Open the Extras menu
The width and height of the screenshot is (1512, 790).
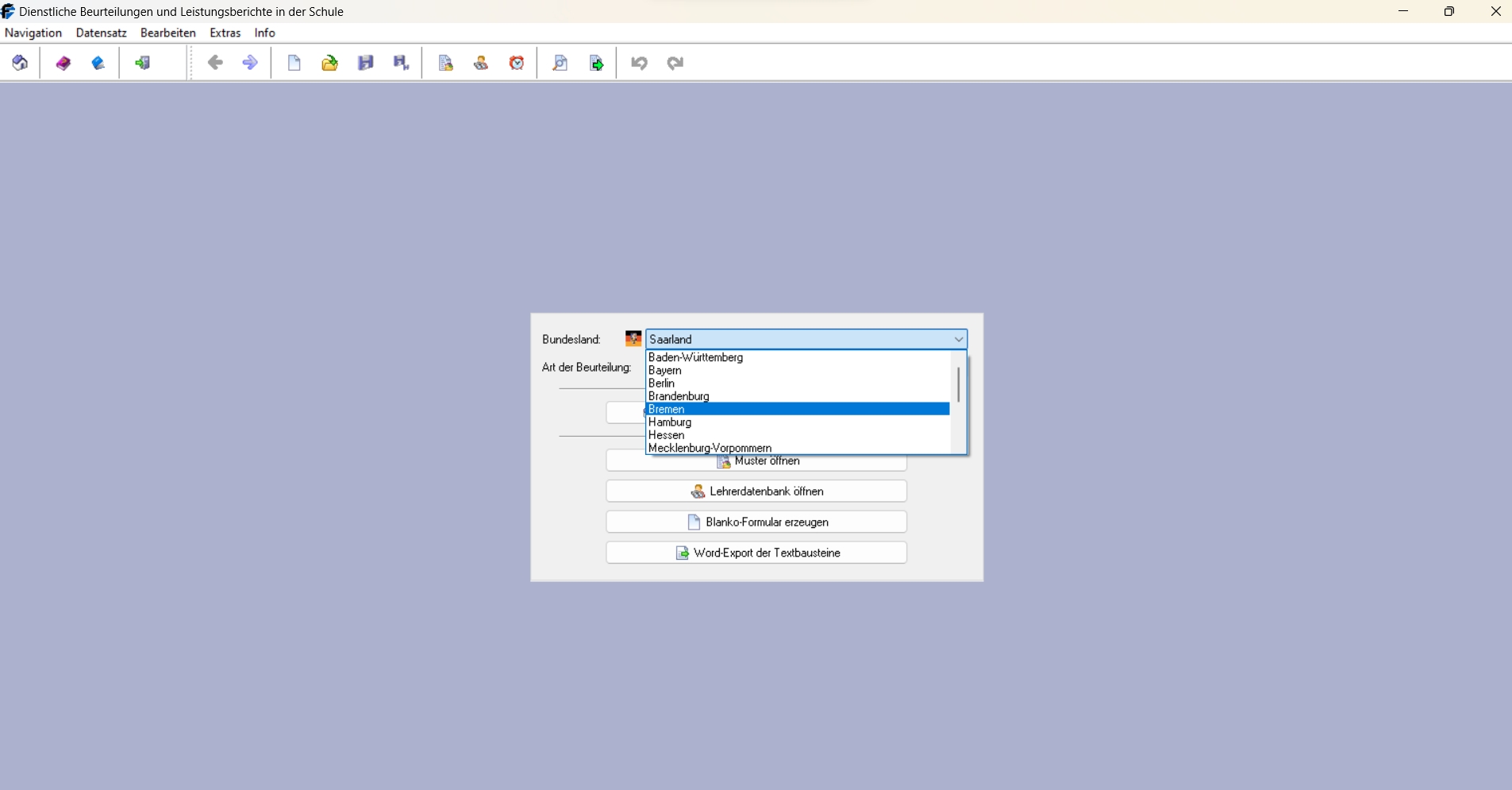(225, 33)
